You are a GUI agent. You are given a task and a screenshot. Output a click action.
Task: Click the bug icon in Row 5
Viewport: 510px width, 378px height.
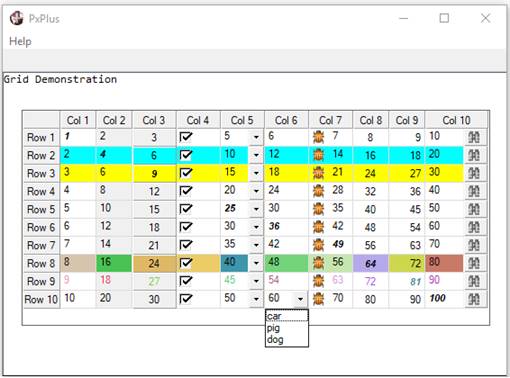coord(318,209)
